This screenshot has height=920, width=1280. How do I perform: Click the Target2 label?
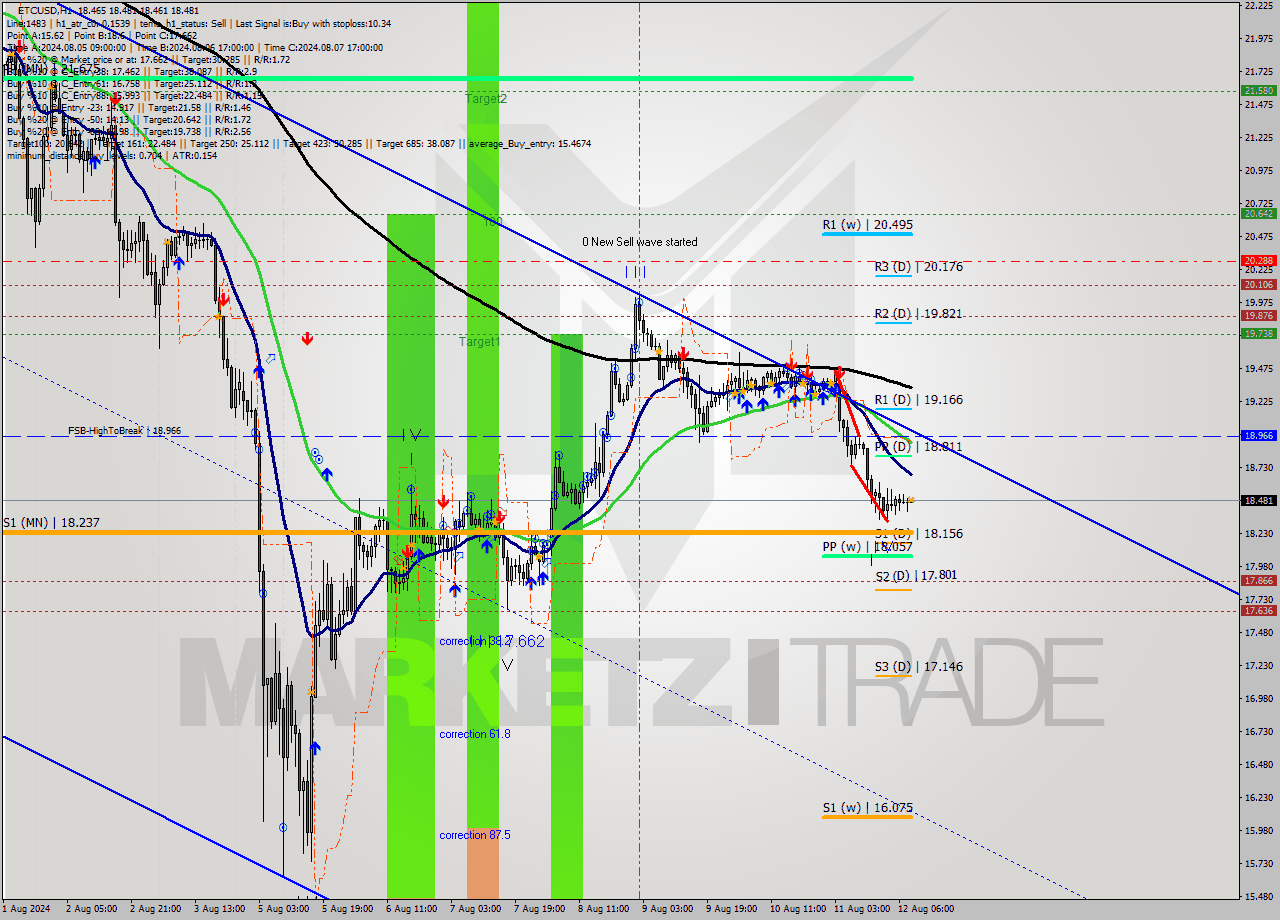(486, 99)
